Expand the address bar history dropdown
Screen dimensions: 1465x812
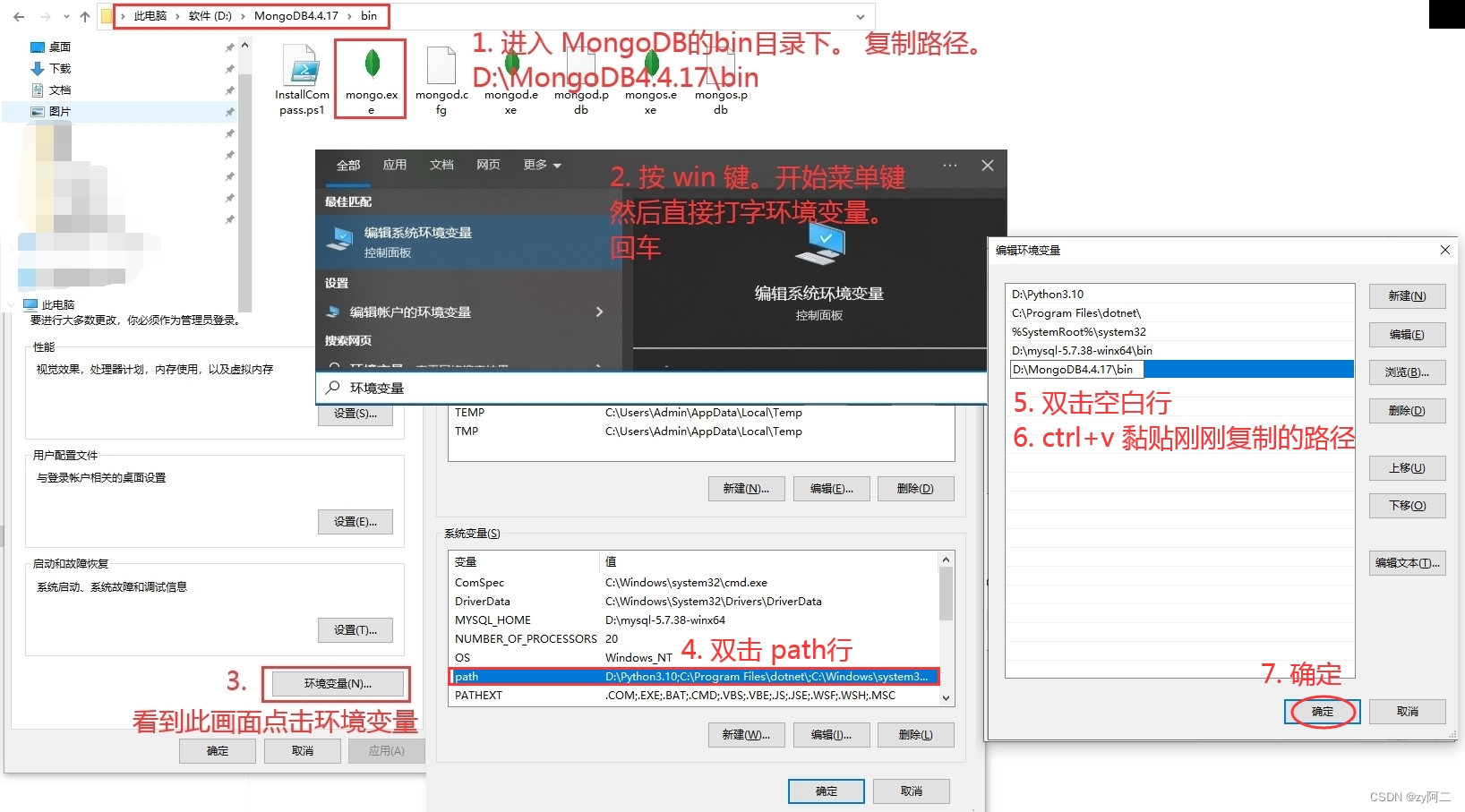[861, 16]
